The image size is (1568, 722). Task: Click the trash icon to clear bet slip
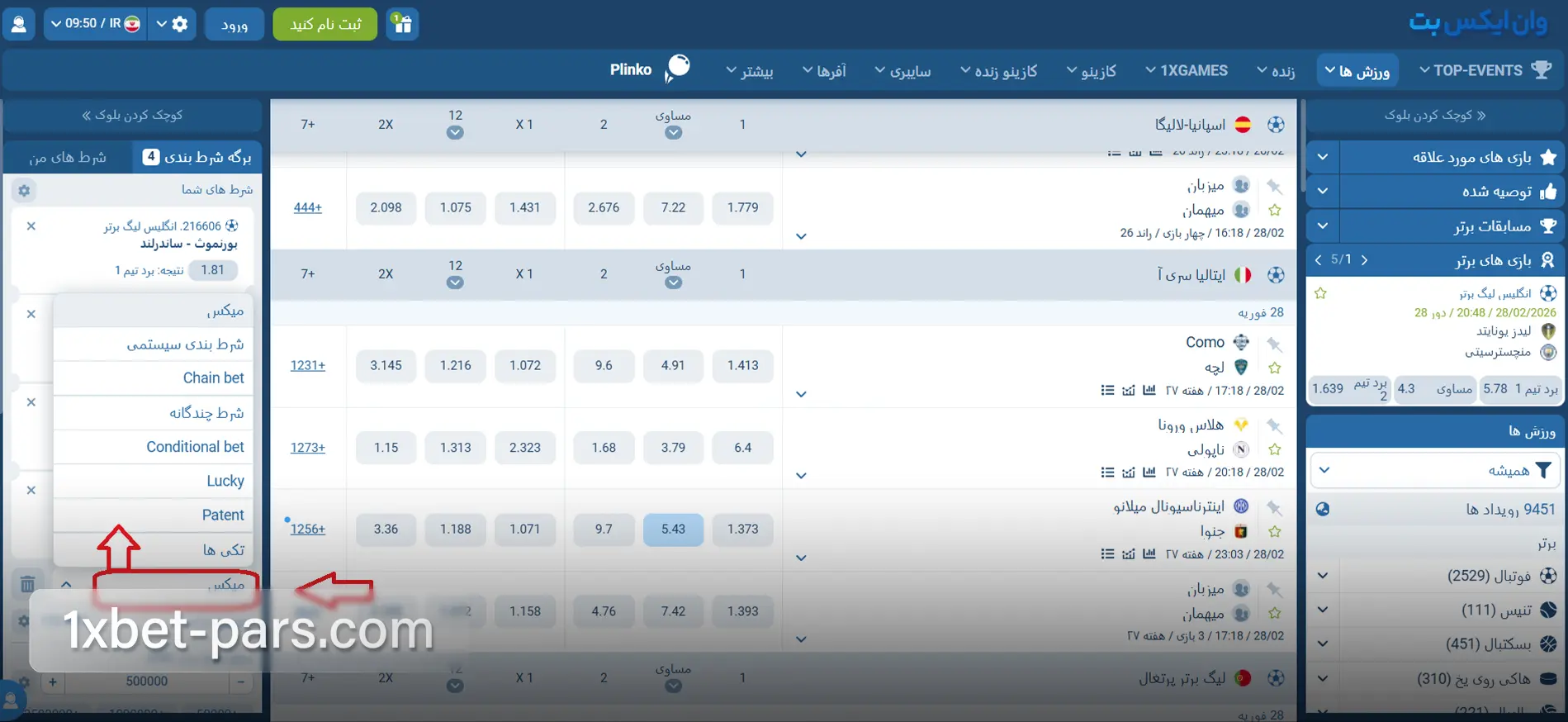(27, 584)
